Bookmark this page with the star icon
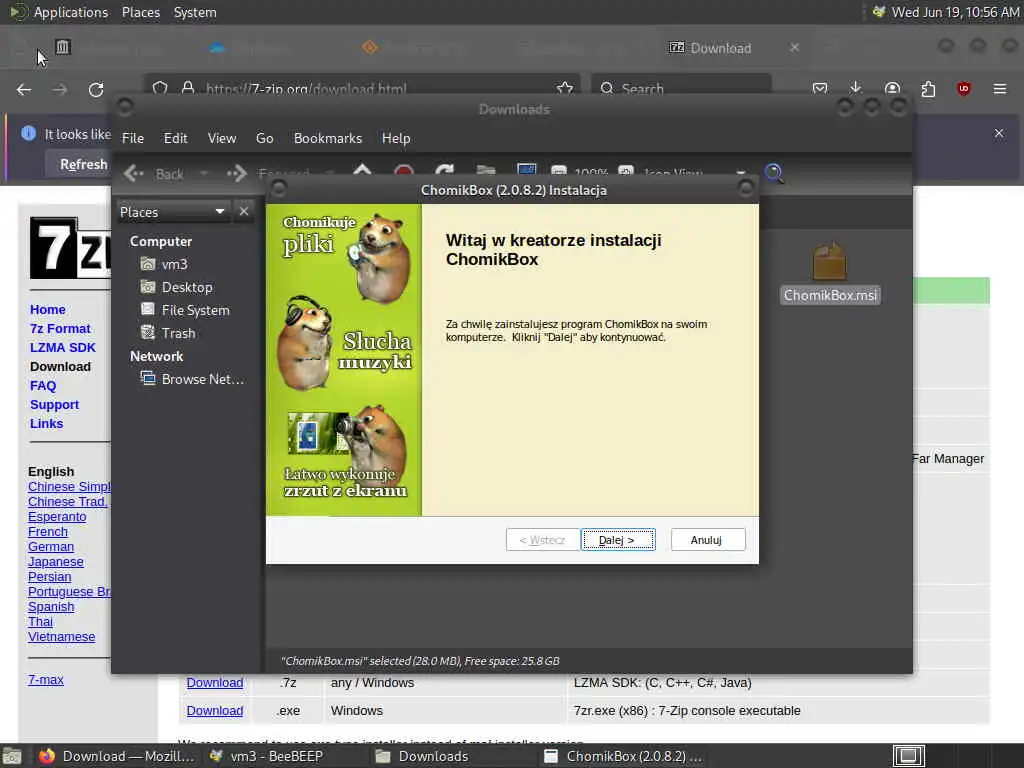The height and width of the screenshot is (768, 1024). (565, 88)
